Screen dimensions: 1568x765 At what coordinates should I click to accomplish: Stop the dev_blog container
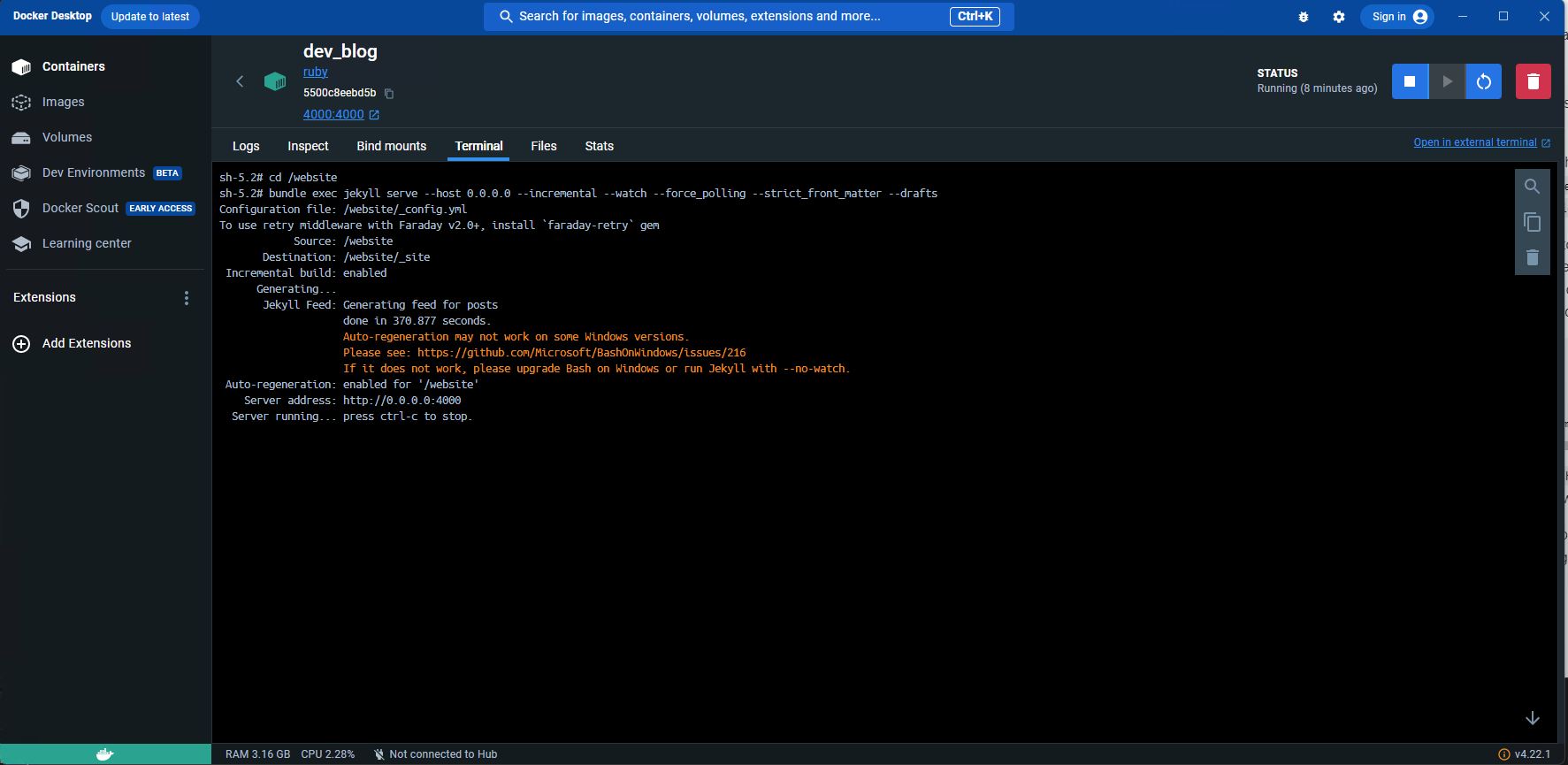(x=1410, y=81)
